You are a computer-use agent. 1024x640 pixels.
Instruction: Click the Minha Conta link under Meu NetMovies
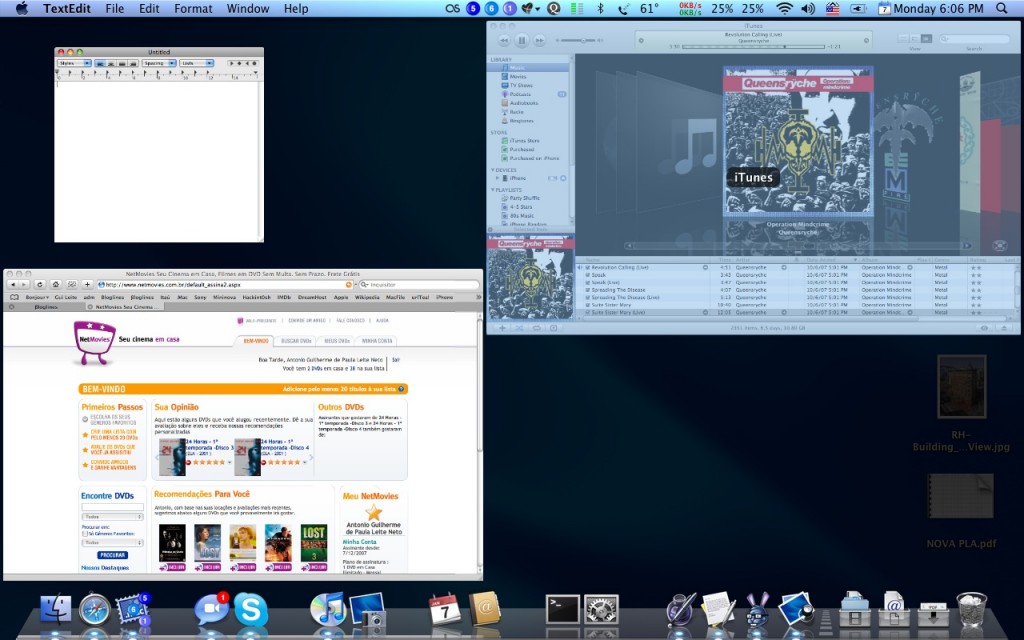point(359,542)
